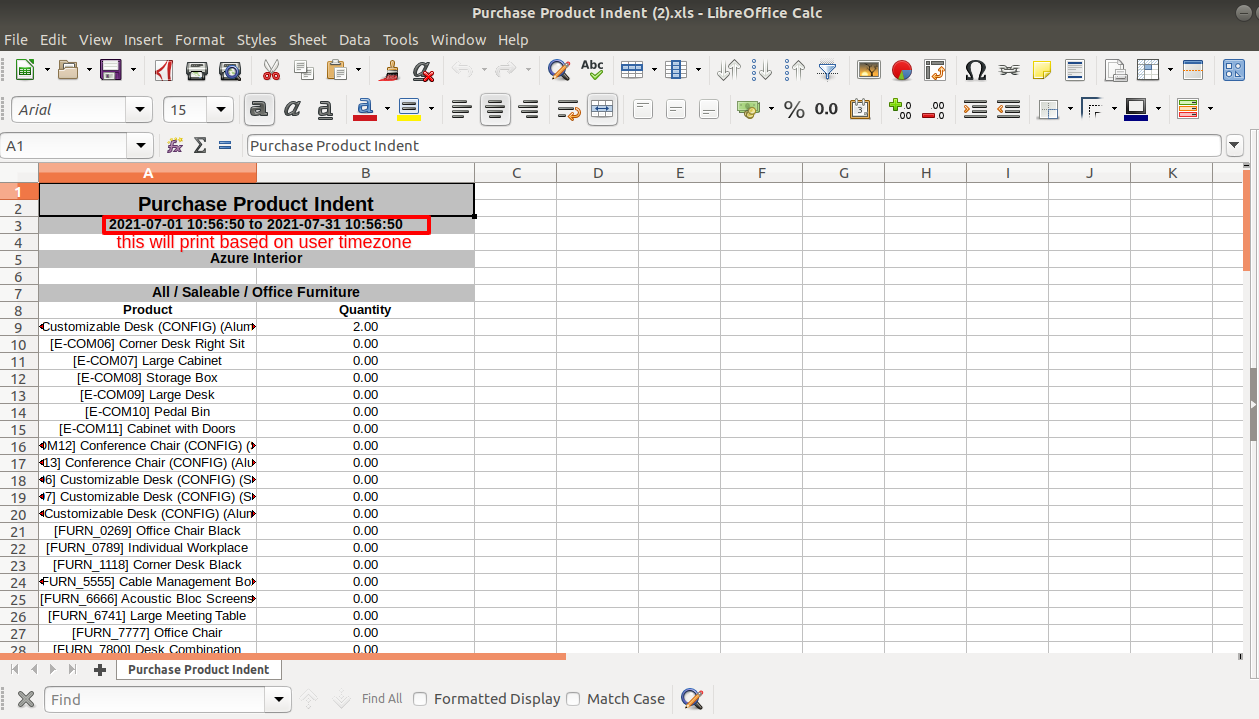Click Sort Descending icon
Image resolution: width=1259 pixels, height=719 pixels.
[795, 70]
